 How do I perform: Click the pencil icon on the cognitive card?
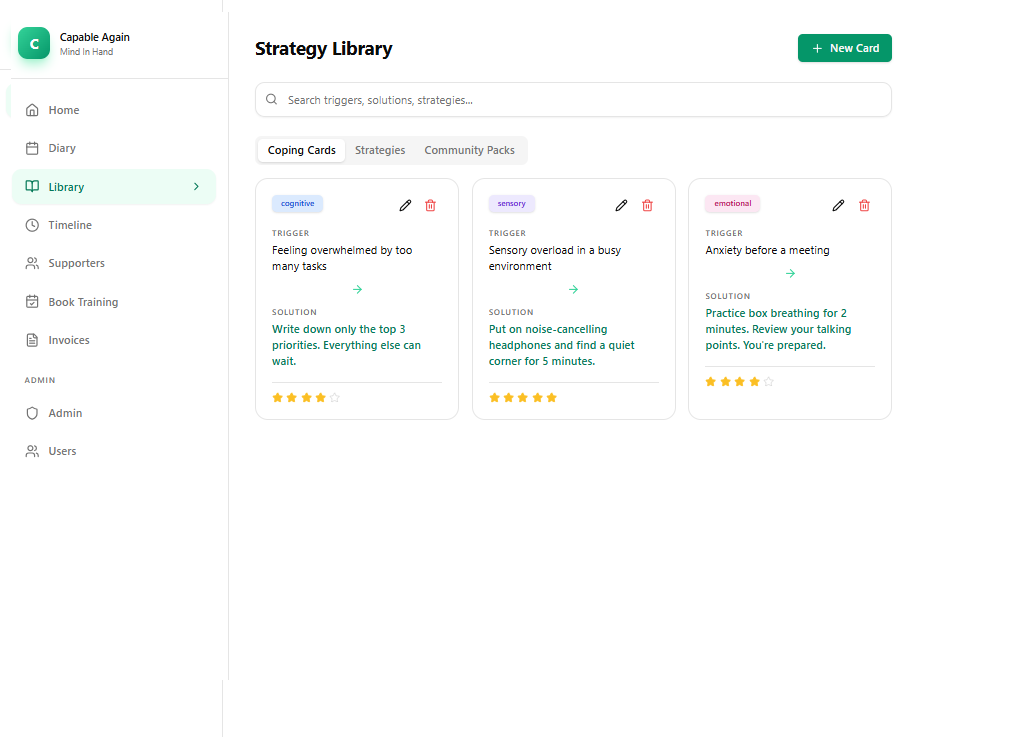(x=405, y=204)
